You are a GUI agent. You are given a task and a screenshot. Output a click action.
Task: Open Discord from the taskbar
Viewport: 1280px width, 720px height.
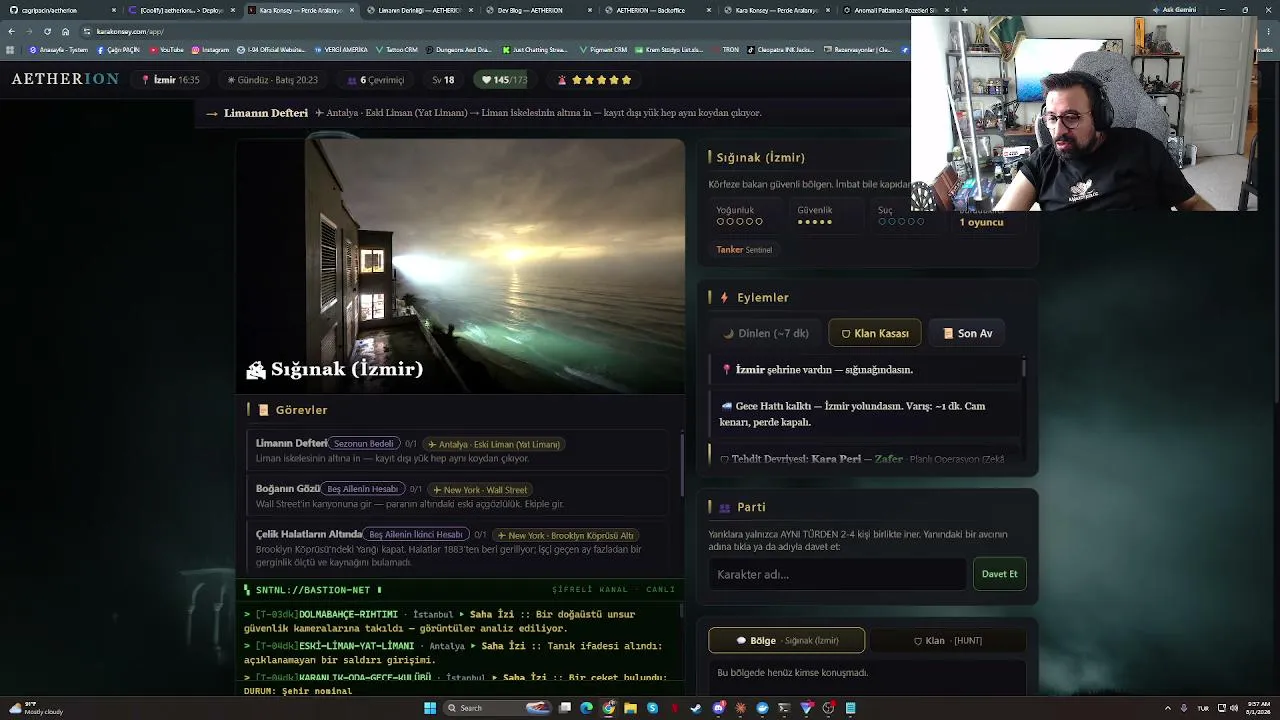coord(719,708)
